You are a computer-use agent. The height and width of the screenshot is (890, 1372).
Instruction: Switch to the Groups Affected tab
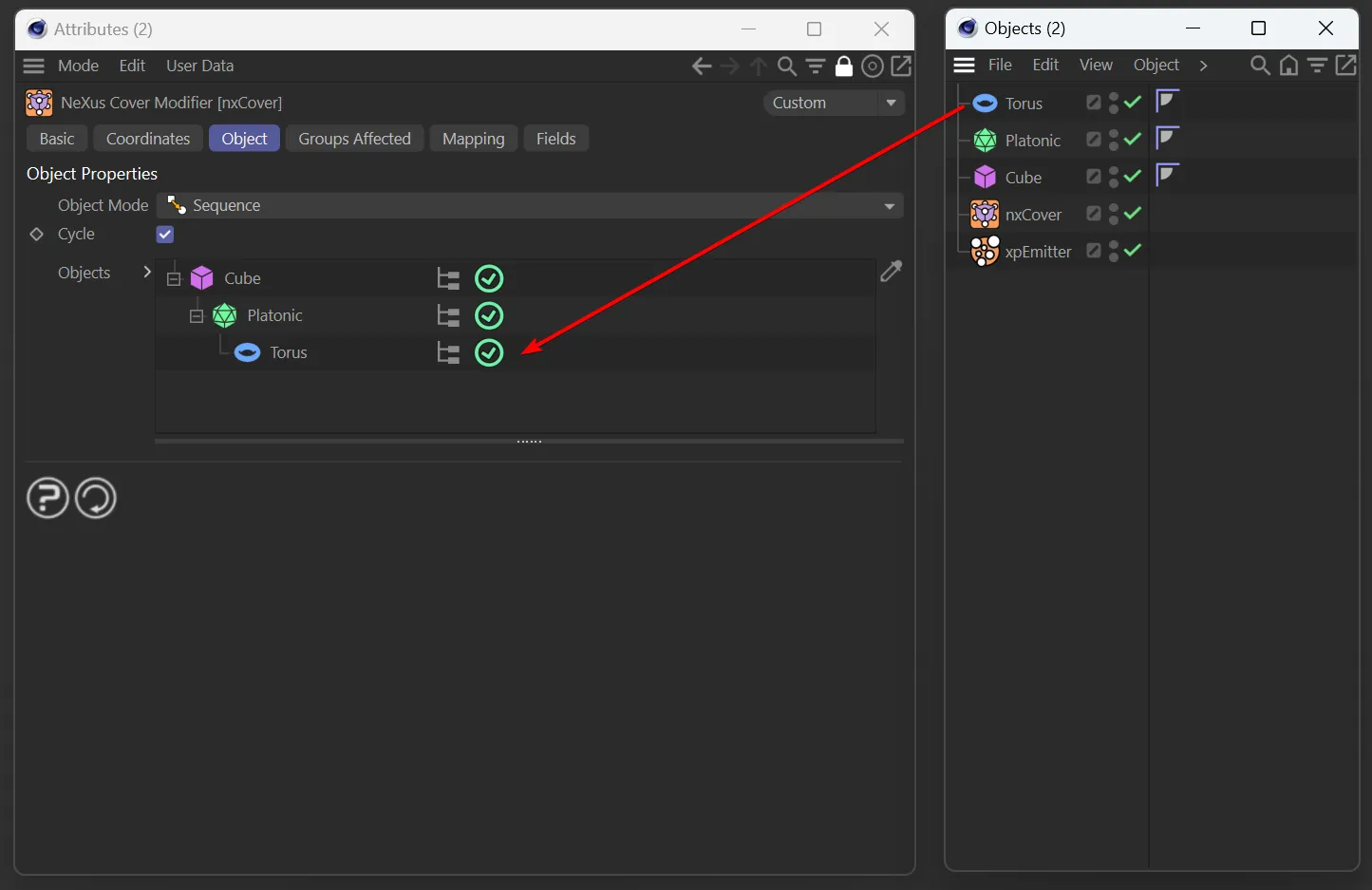[354, 139]
